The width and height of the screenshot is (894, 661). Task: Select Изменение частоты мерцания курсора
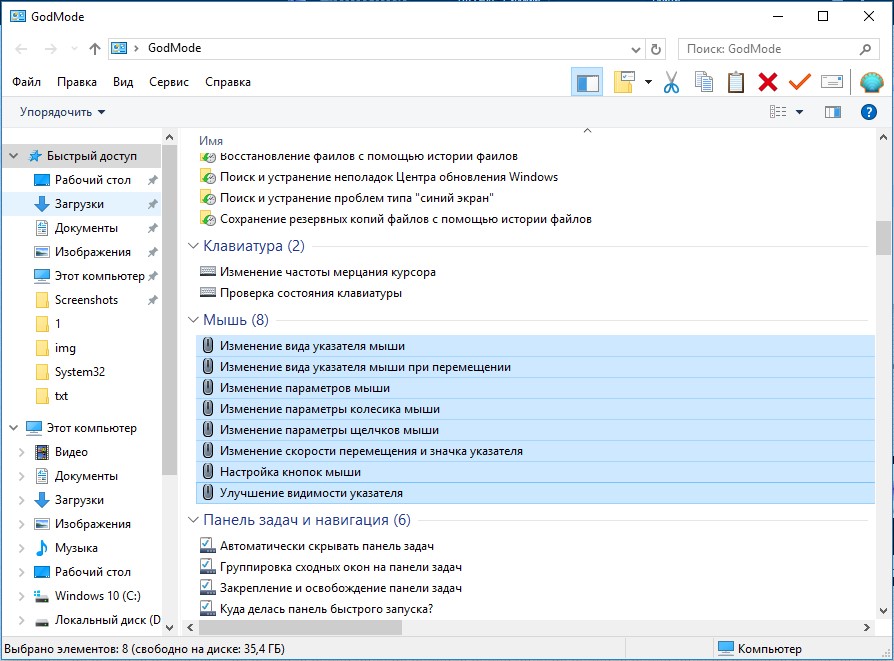point(327,272)
